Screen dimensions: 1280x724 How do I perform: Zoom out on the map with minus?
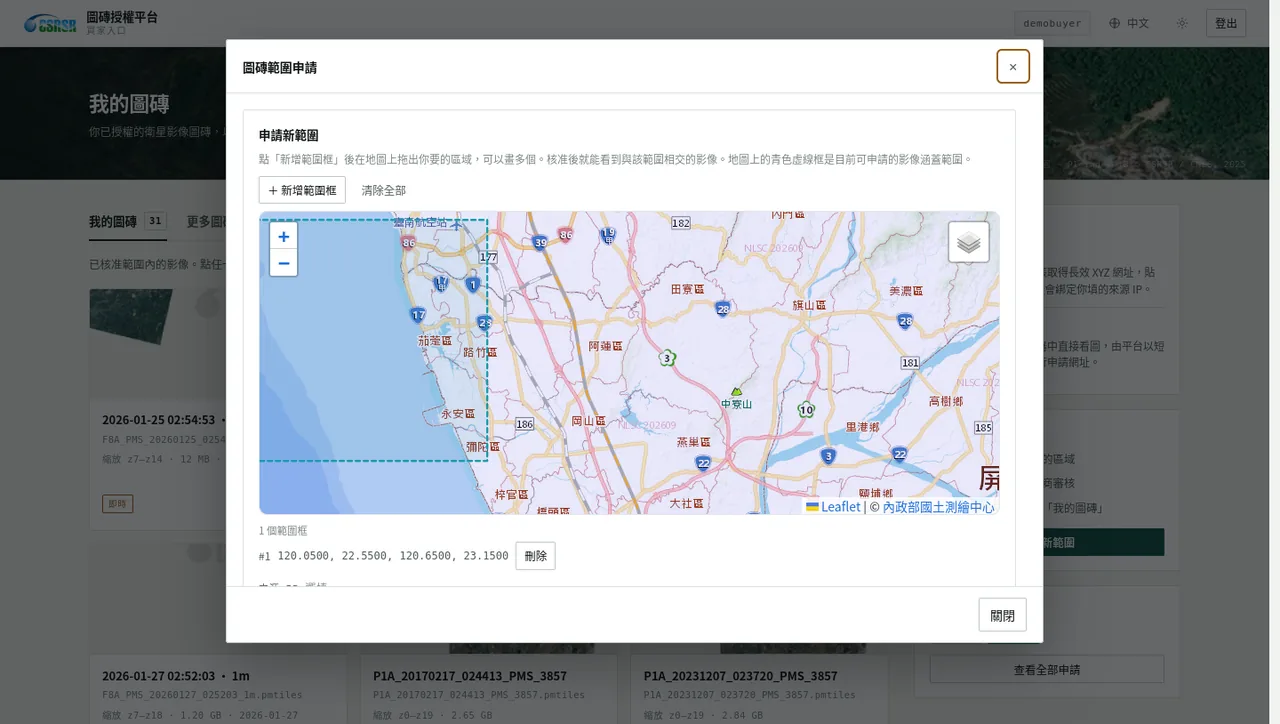[x=284, y=263]
